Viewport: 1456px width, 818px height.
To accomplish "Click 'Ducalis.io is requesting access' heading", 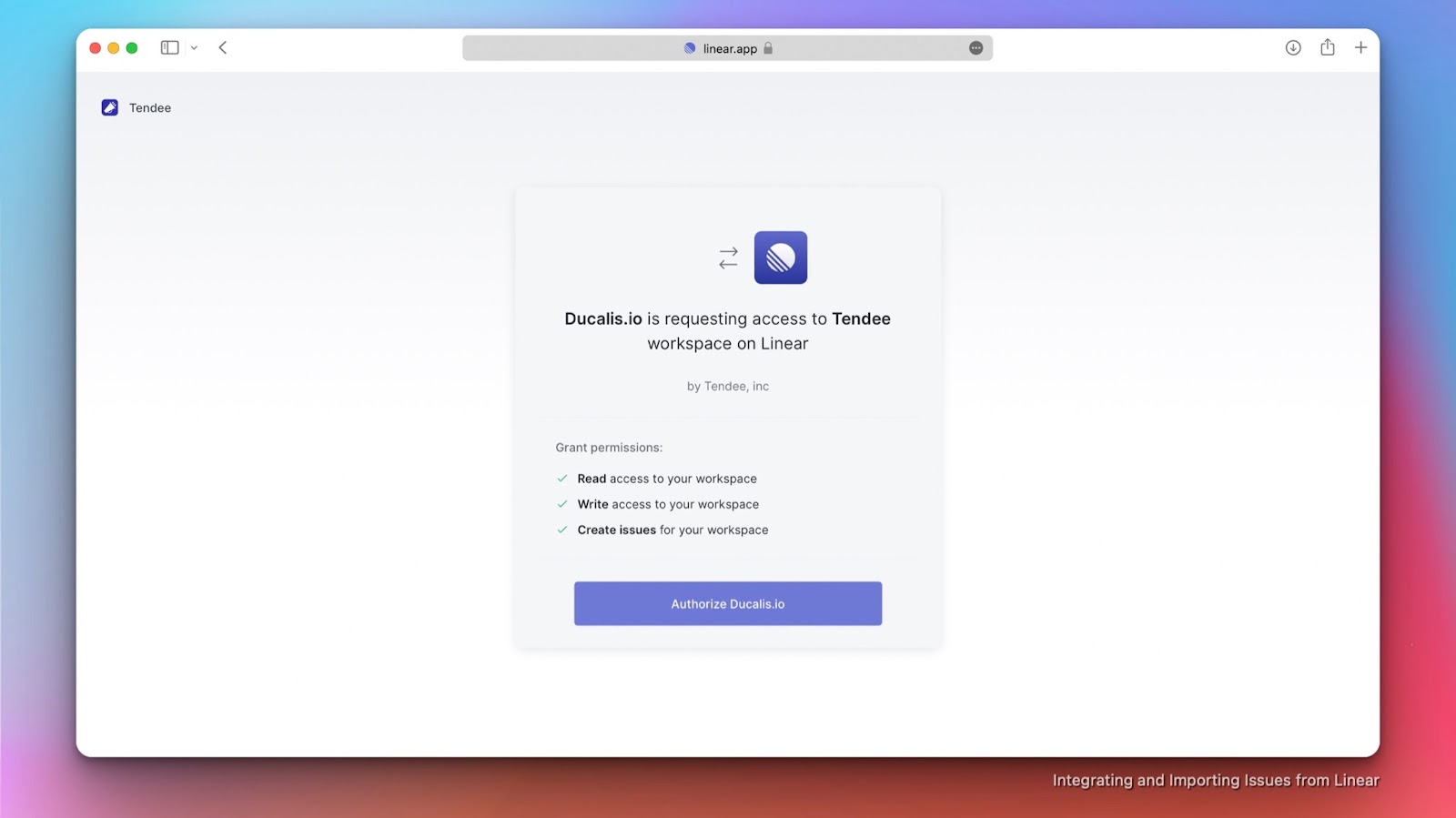I will (x=728, y=331).
